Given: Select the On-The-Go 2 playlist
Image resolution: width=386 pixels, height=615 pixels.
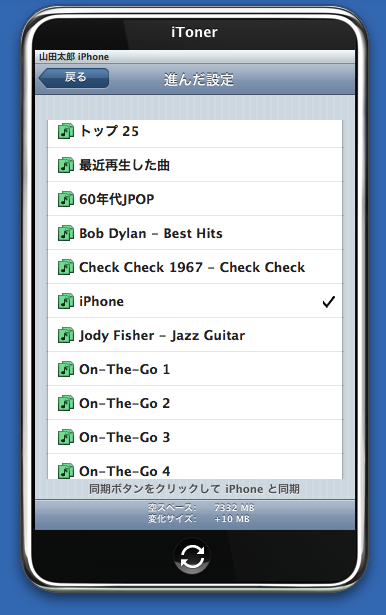Looking at the screenshot, I should [x=195, y=403].
